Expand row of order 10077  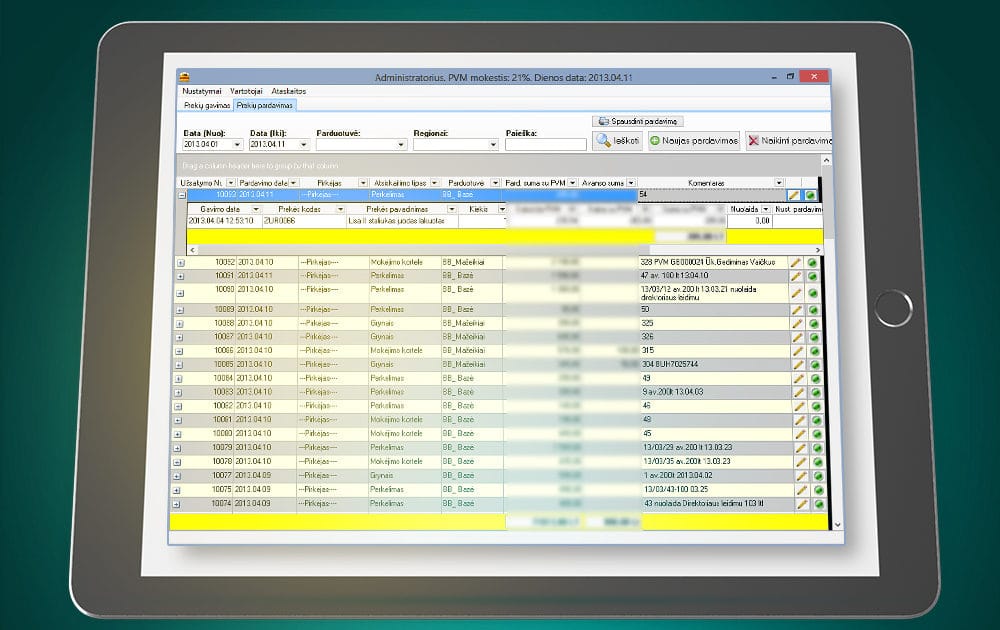[x=177, y=476]
